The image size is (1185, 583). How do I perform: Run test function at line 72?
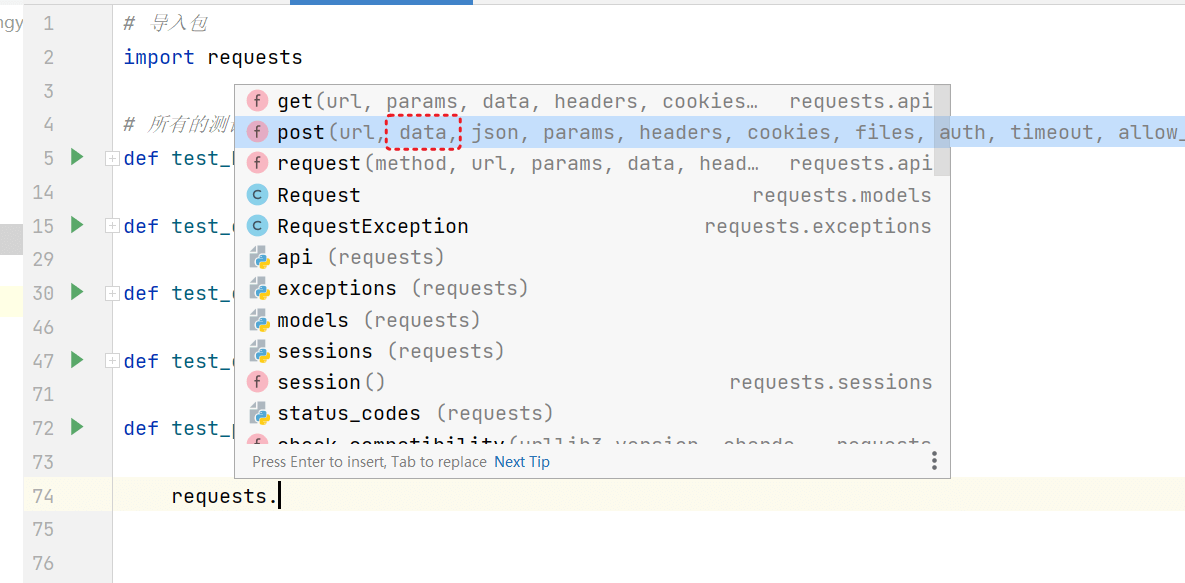[77, 427]
